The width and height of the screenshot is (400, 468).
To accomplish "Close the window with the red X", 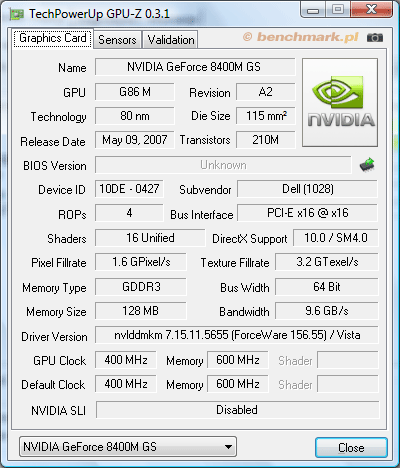I will (372, 10).
